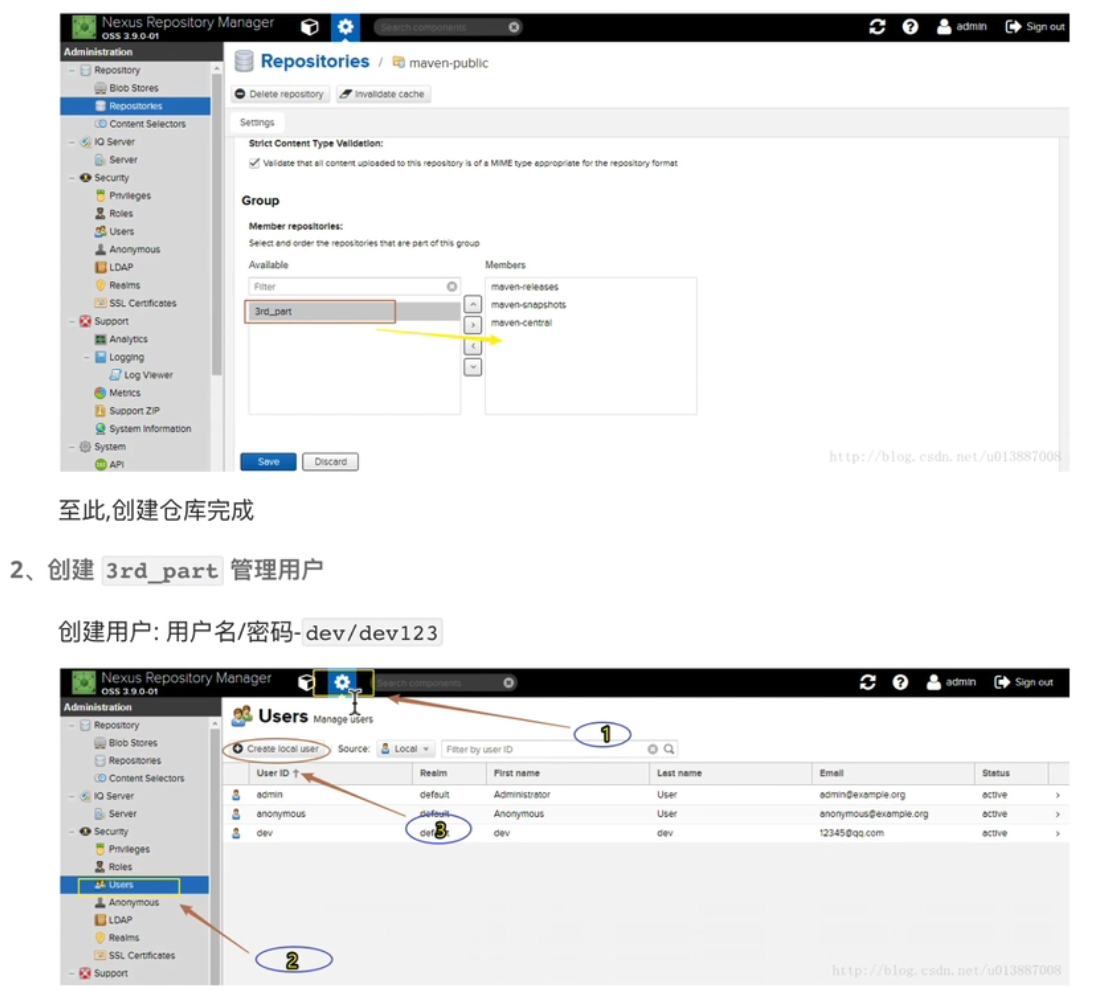
Task: Click the add-to-members right arrow button
Action: (472, 325)
